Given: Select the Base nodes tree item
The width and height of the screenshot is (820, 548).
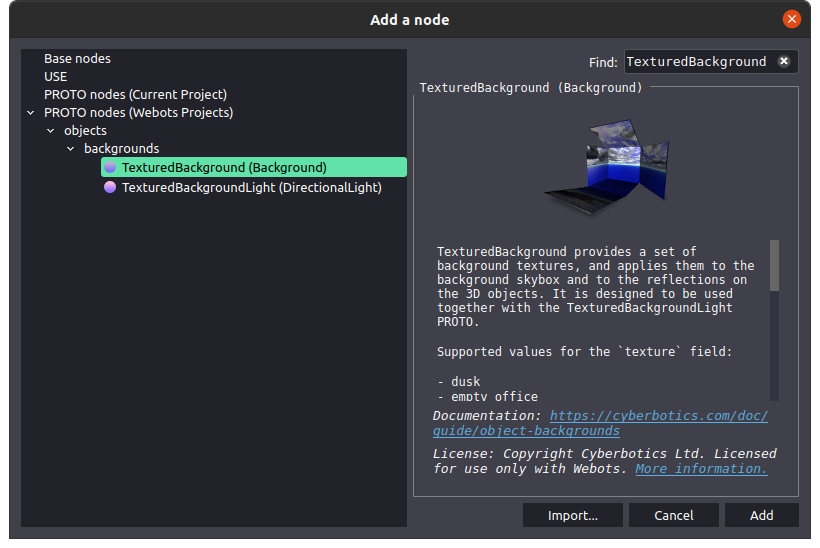Looking at the screenshot, I should pyautogui.click(x=77, y=59).
